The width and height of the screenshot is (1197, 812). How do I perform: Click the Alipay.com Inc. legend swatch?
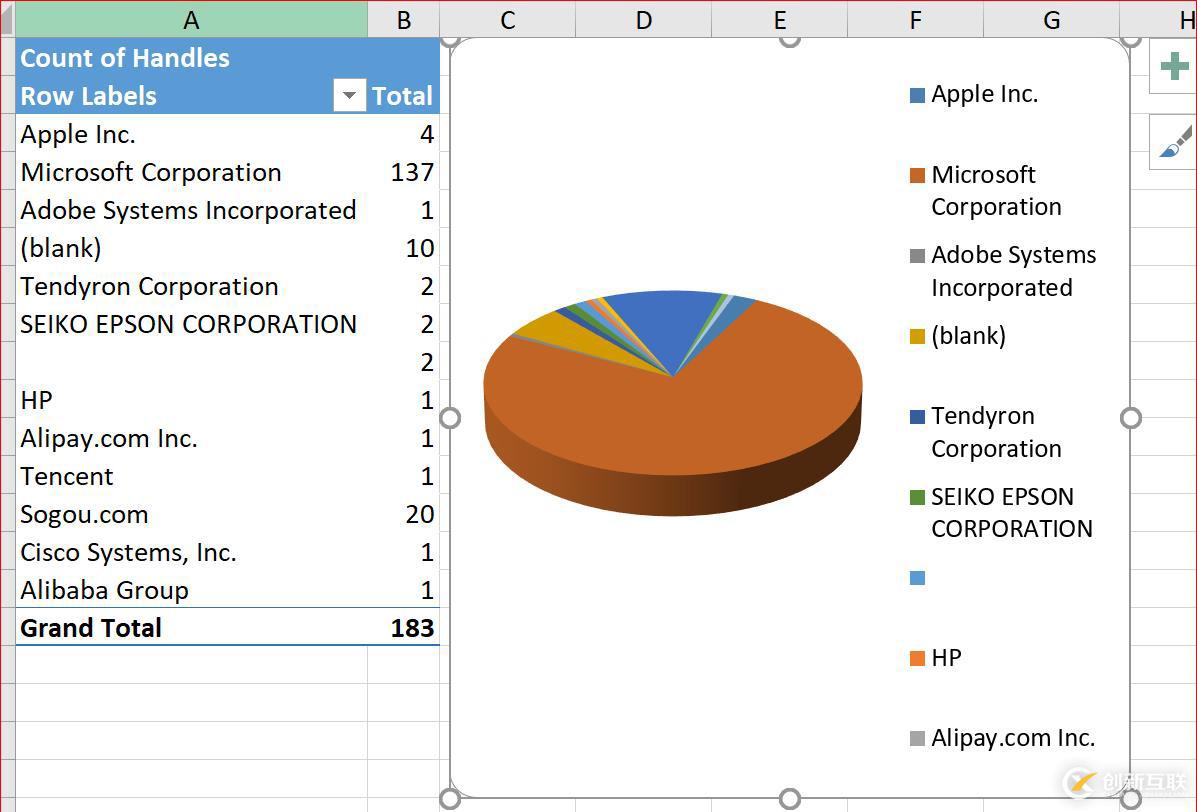click(x=918, y=739)
